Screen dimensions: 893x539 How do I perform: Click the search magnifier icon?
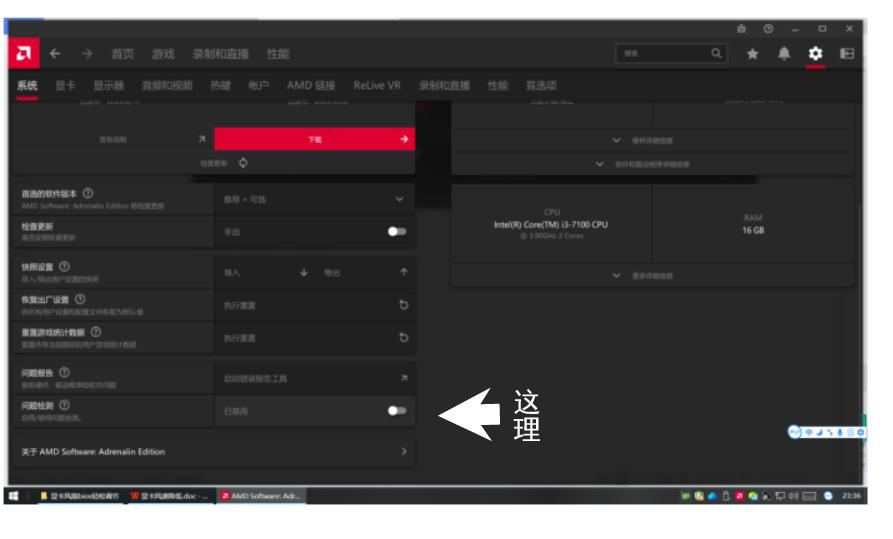(716, 53)
